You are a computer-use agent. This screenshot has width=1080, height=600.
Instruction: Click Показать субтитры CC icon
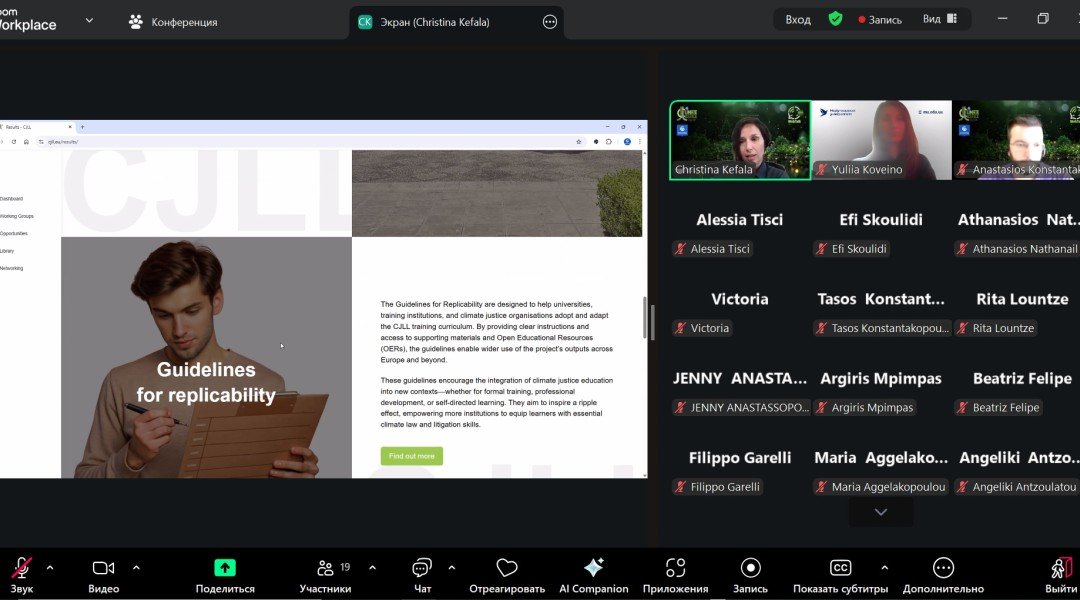[841, 568]
